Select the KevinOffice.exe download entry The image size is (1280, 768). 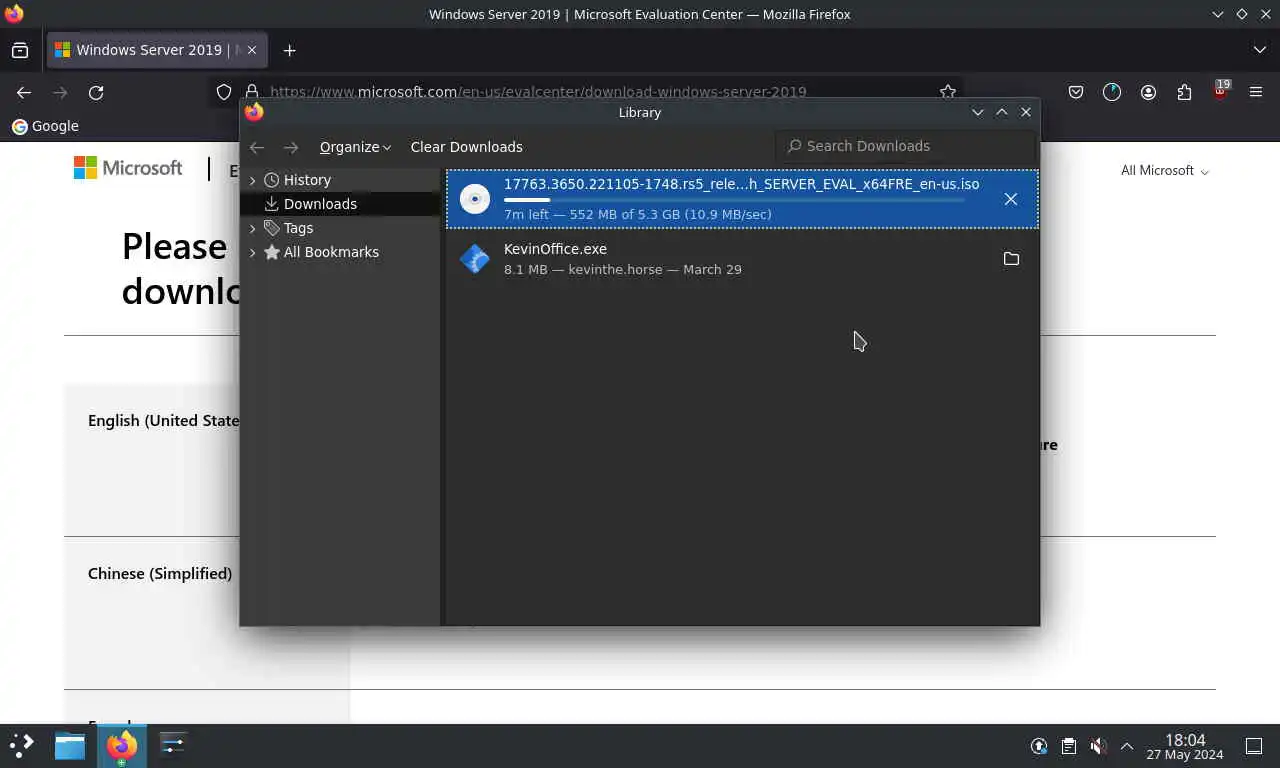click(742, 259)
